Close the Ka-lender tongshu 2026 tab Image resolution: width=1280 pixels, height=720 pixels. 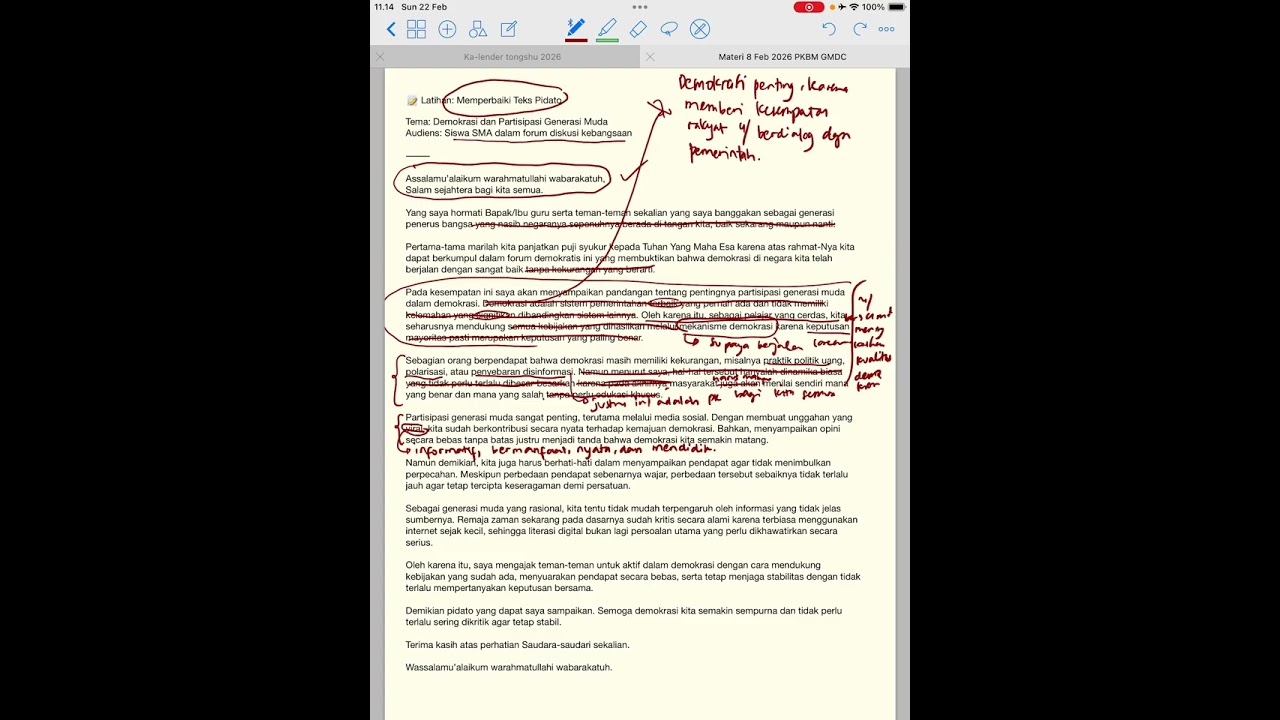point(380,57)
